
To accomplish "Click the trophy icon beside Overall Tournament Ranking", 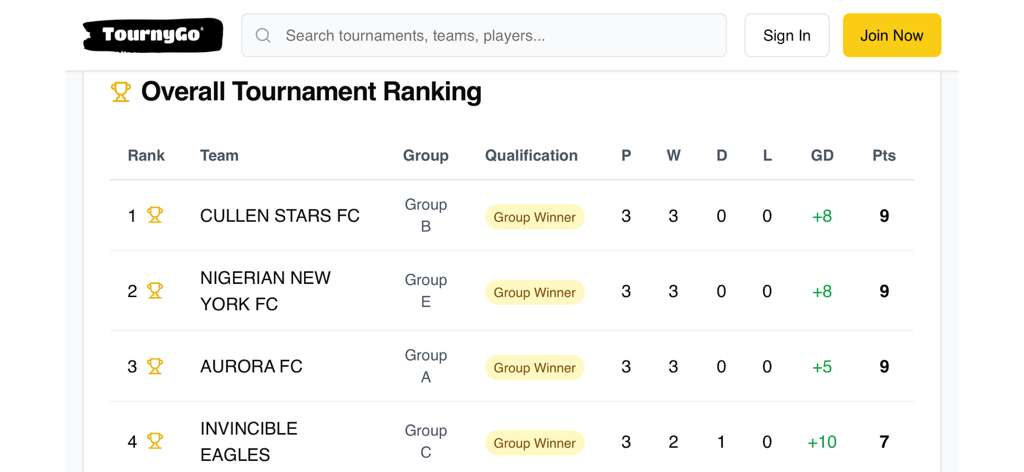I will (x=121, y=92).
